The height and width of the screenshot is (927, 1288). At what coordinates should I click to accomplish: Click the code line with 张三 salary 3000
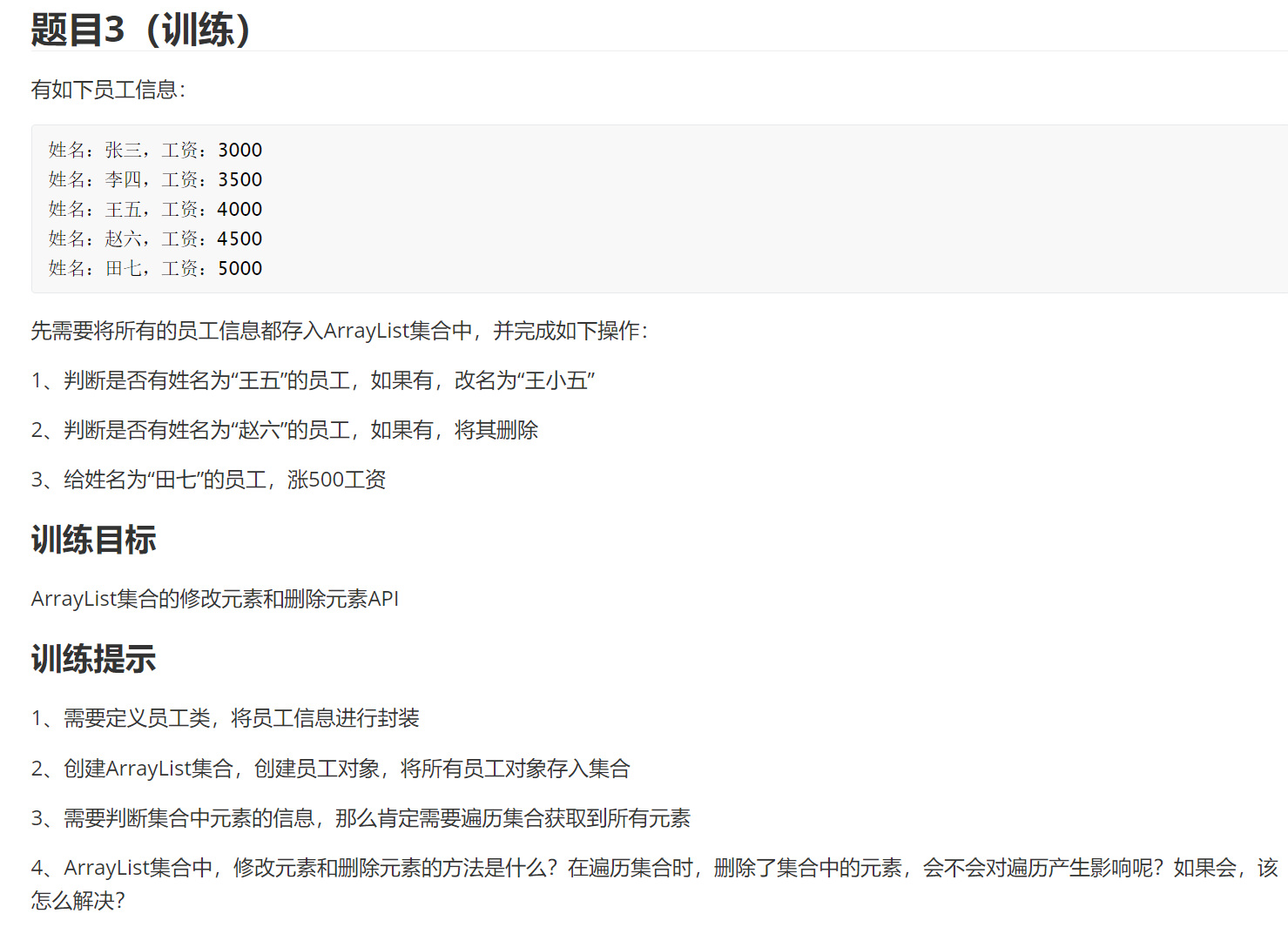pyautogui.click(x=155, y=150)
